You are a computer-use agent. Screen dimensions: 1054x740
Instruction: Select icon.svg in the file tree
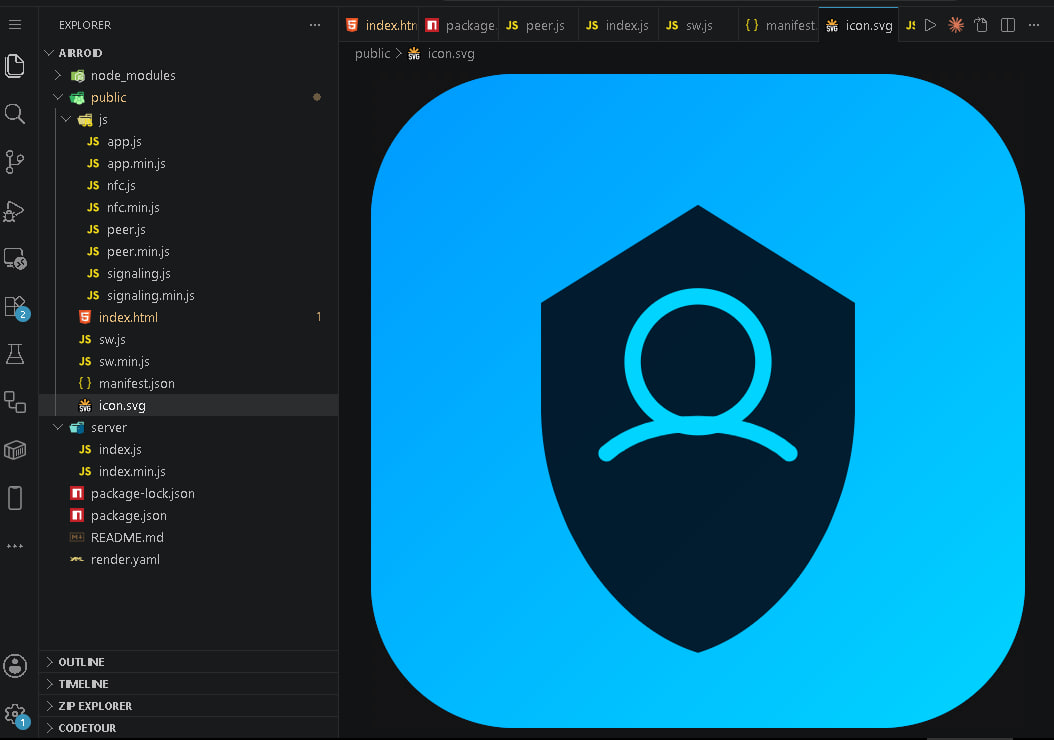point(188,405)
